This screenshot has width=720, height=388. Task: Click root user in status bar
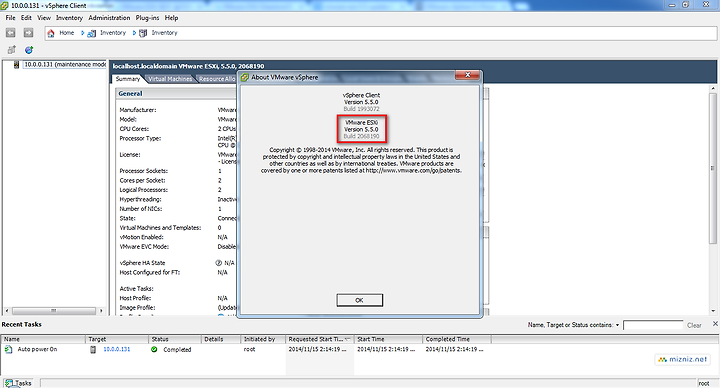[x=704, y=383]
